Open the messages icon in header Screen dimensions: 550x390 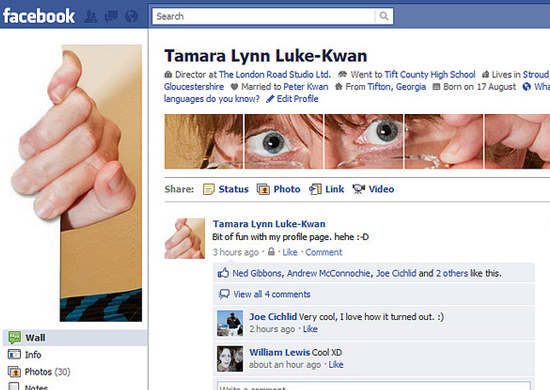pyautogui.click(x=112, y=16)
